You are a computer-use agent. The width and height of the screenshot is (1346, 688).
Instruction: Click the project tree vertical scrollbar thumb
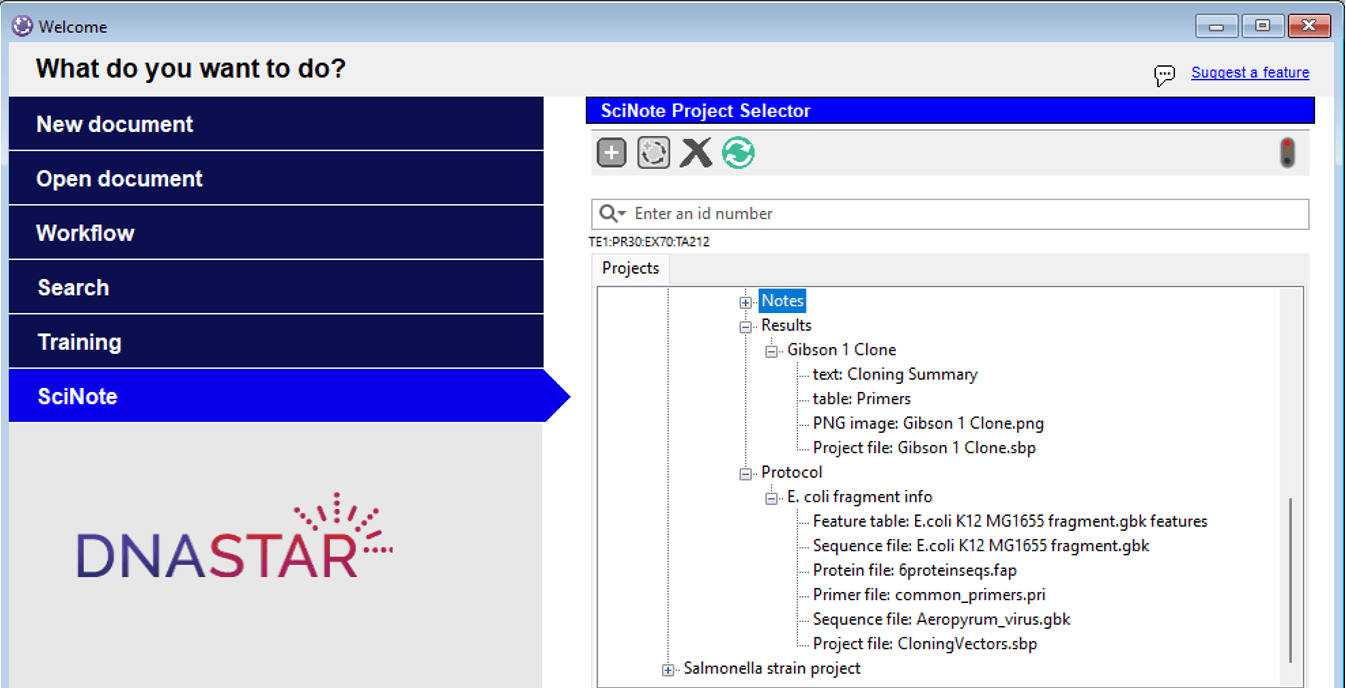1291,580
